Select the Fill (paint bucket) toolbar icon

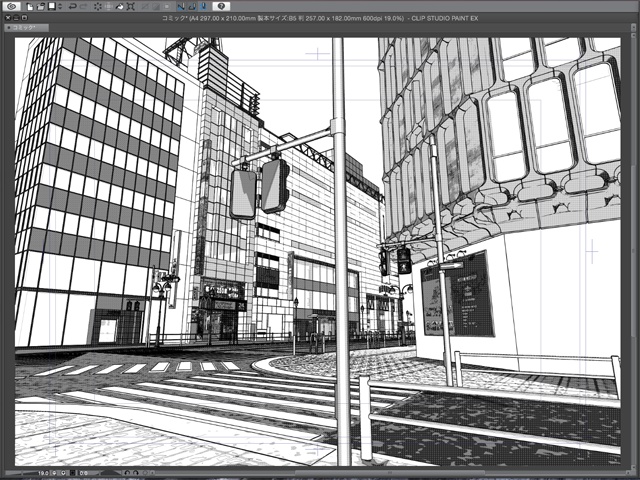(120, 7)
